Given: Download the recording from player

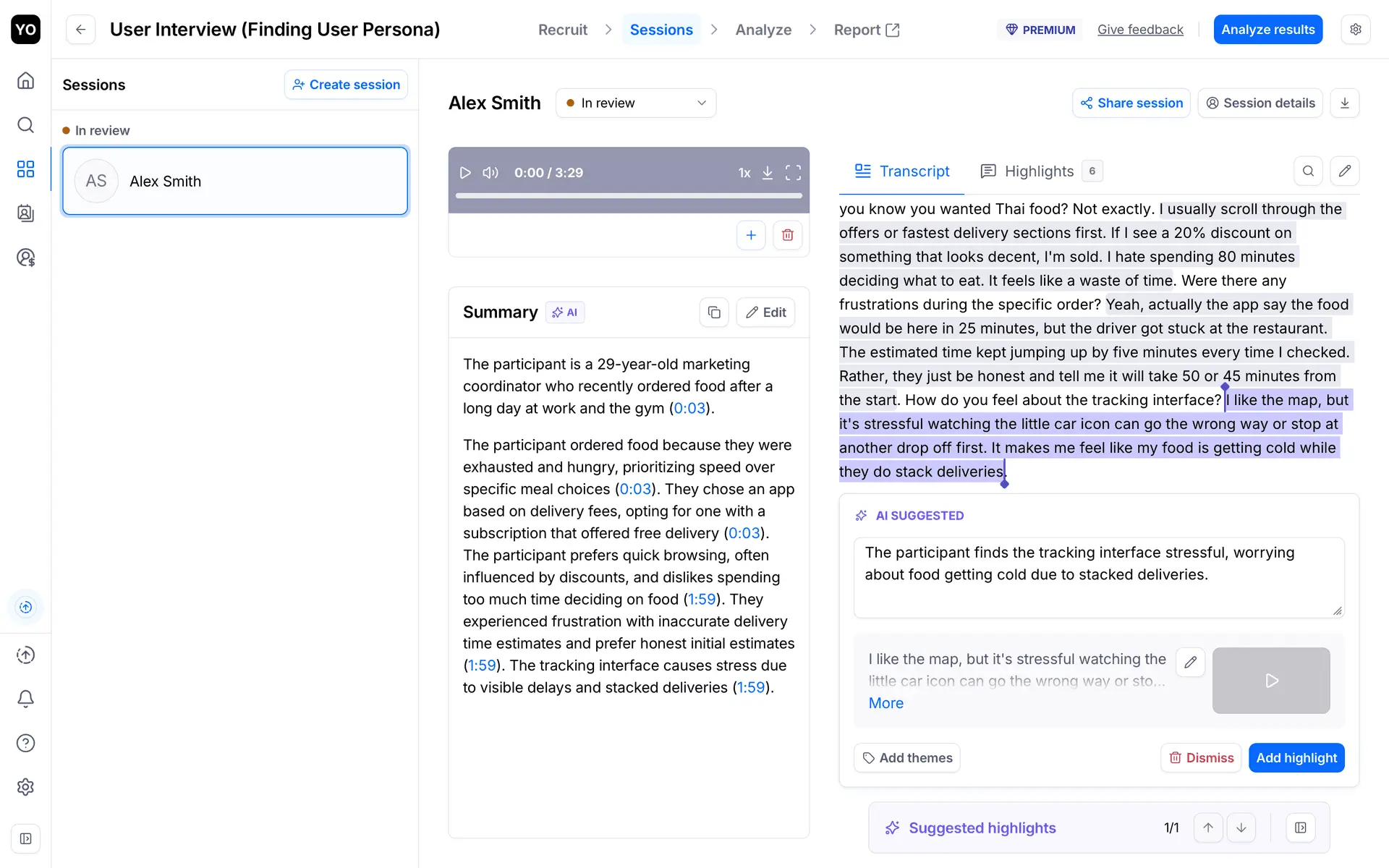Looking at the screenshot, I should (x=768, y=173).
